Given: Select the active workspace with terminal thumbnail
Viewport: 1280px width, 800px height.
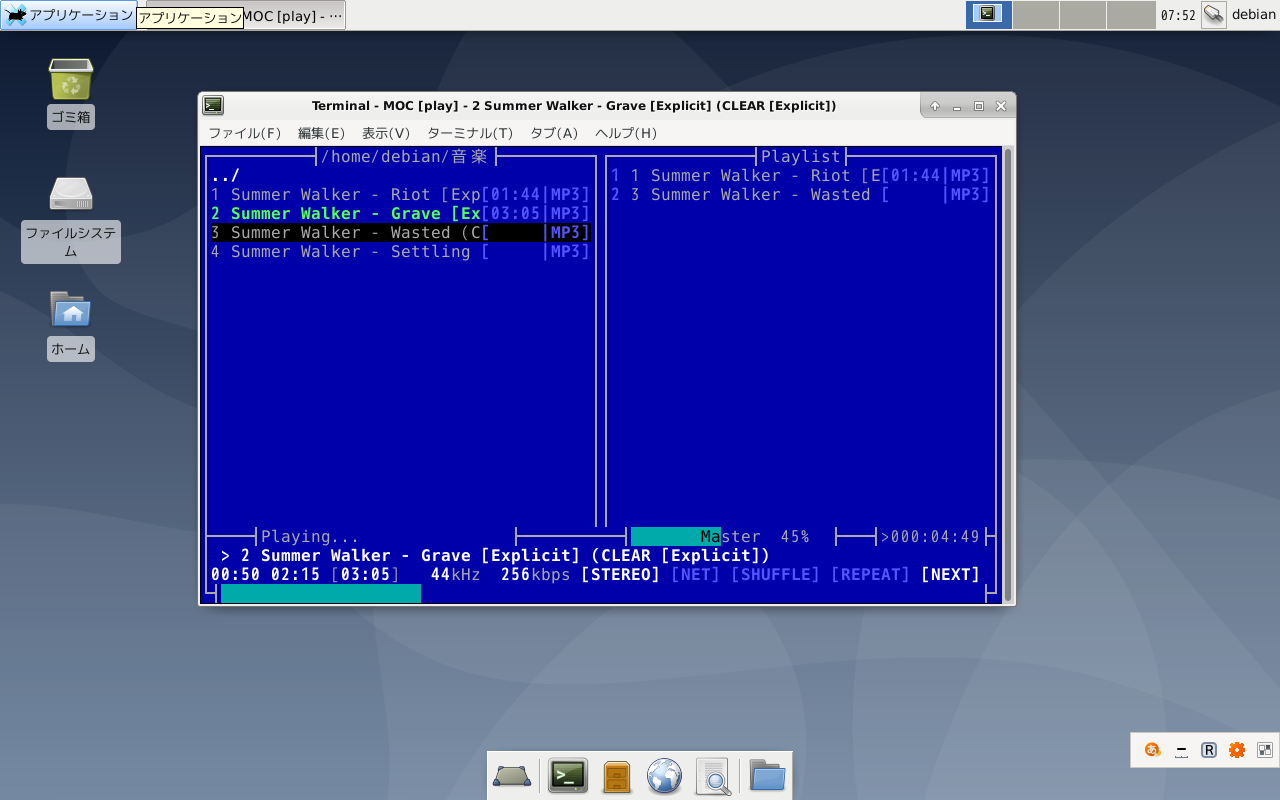Looking at the screenshot, I should click(x=989, y=14).
